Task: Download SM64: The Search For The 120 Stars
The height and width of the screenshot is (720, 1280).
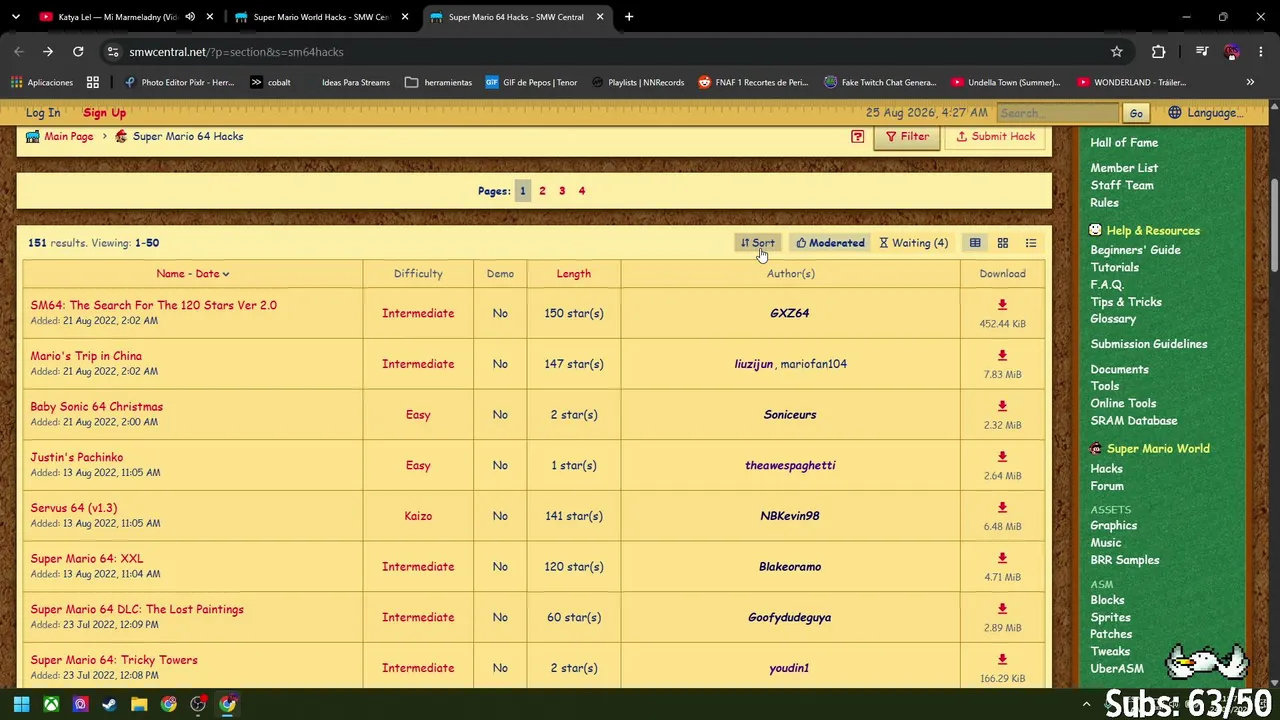Action: [1002, 305]
